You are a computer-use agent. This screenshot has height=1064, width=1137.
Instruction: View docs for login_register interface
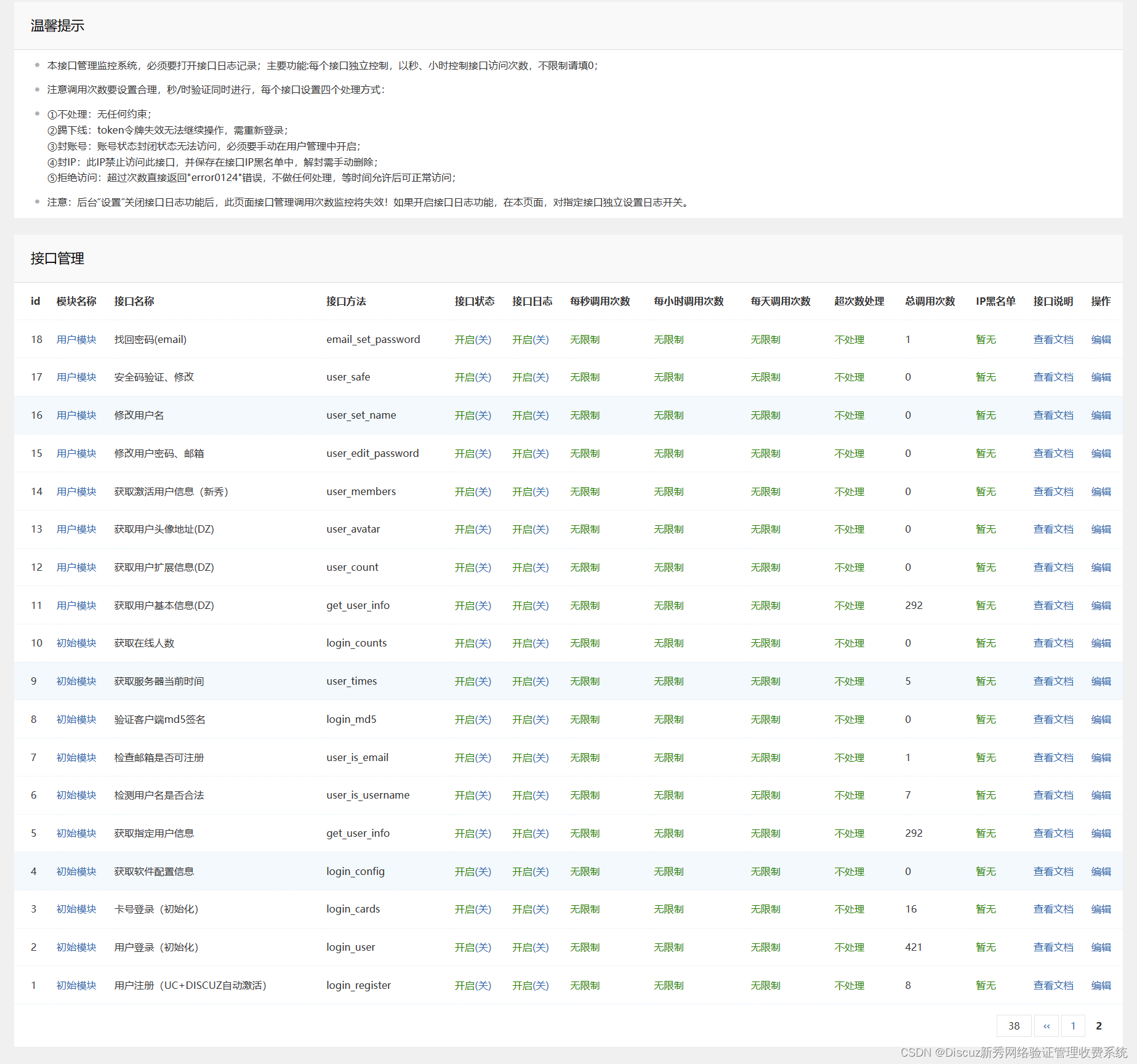coord(1053,985)
